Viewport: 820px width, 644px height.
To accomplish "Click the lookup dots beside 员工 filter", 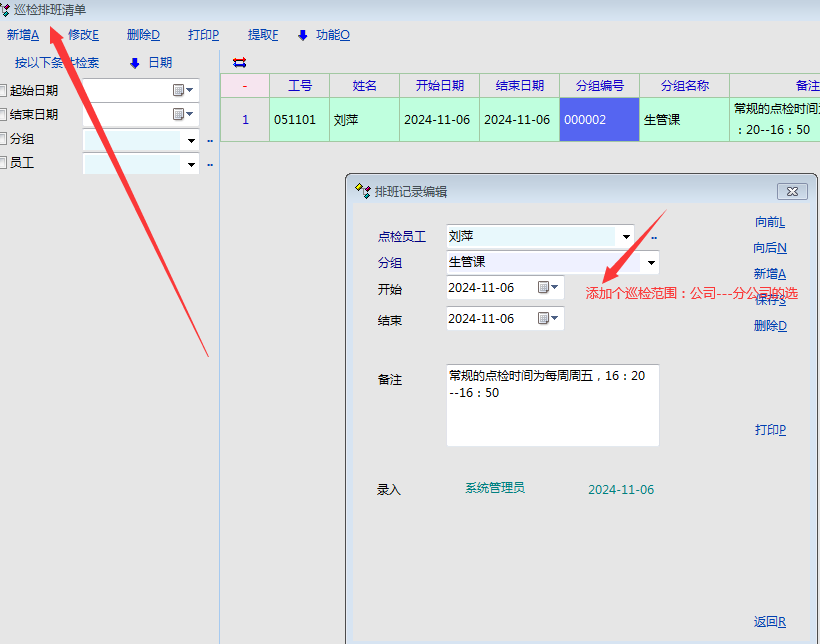I will pos(210,165).
